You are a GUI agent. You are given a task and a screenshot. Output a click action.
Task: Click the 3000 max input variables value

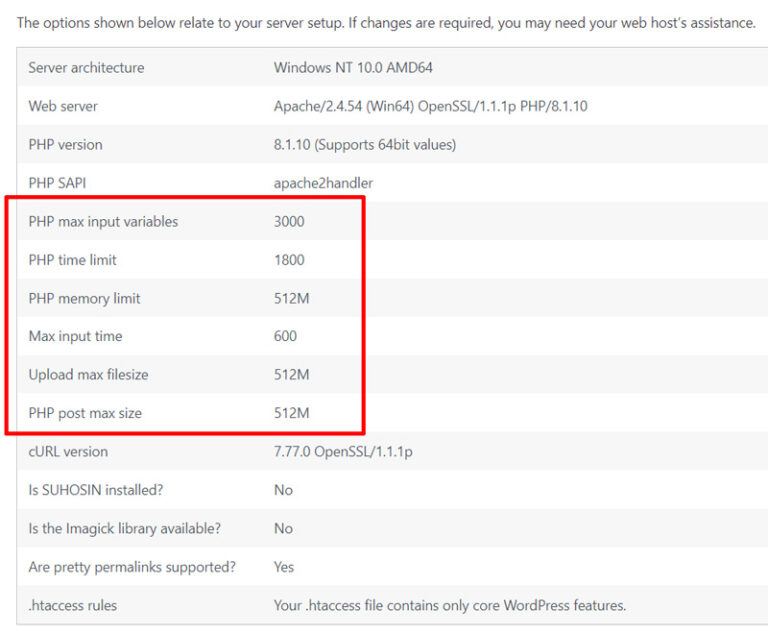pyautogui.click(x=289, y=222)
